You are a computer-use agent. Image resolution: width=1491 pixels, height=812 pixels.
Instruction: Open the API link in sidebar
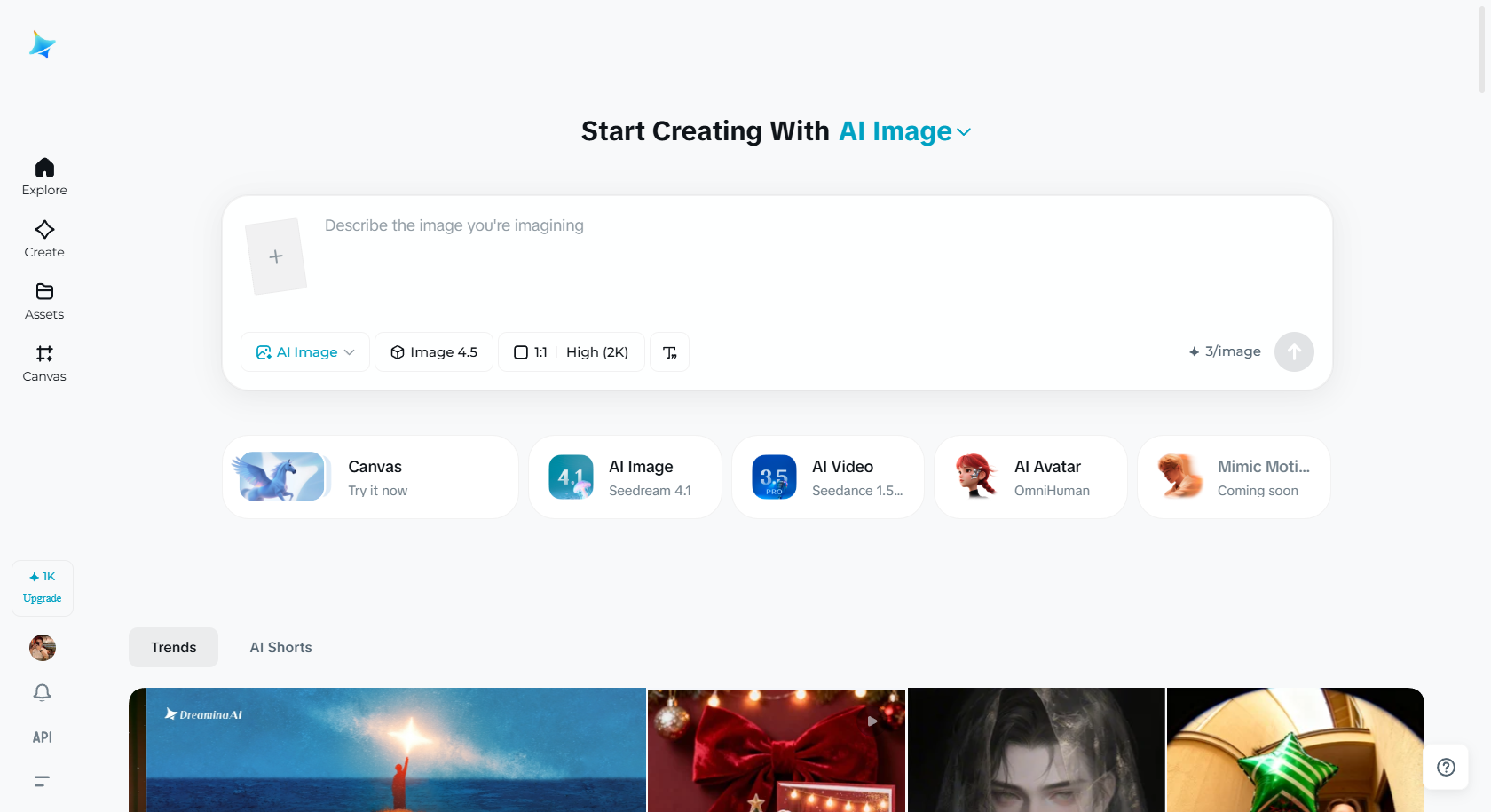(x=43, y=737)
